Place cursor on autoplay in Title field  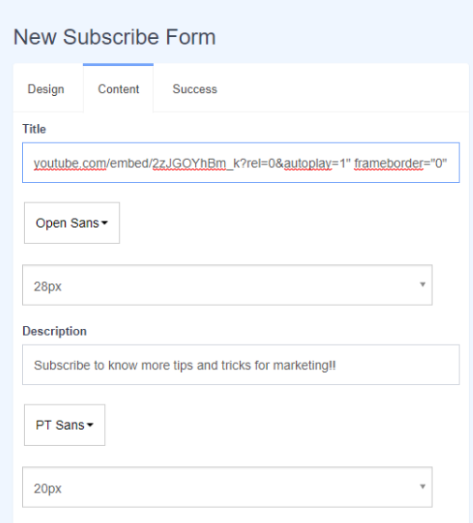[x=308, y=163]
